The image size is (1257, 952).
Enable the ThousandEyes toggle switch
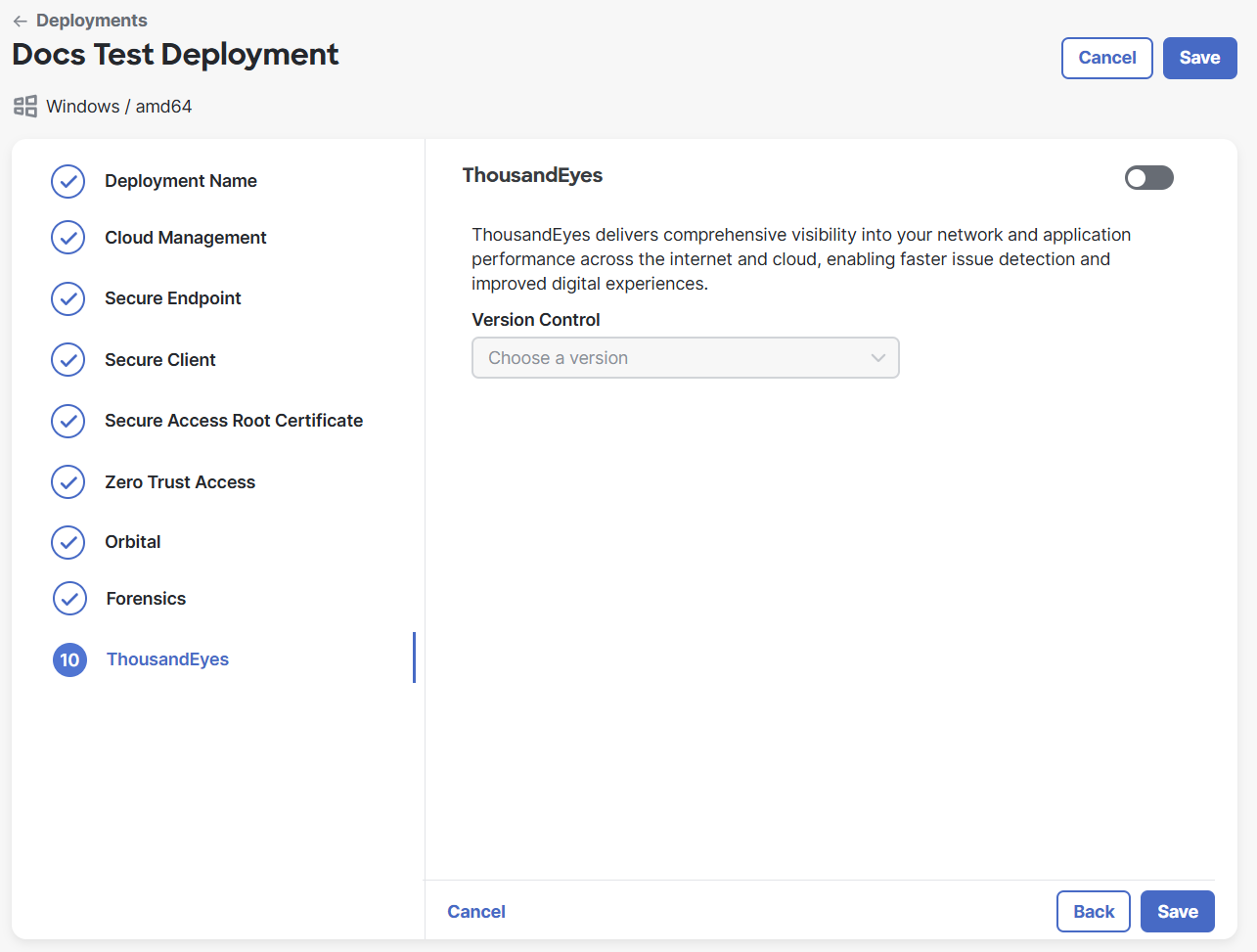pos(1148,177)
